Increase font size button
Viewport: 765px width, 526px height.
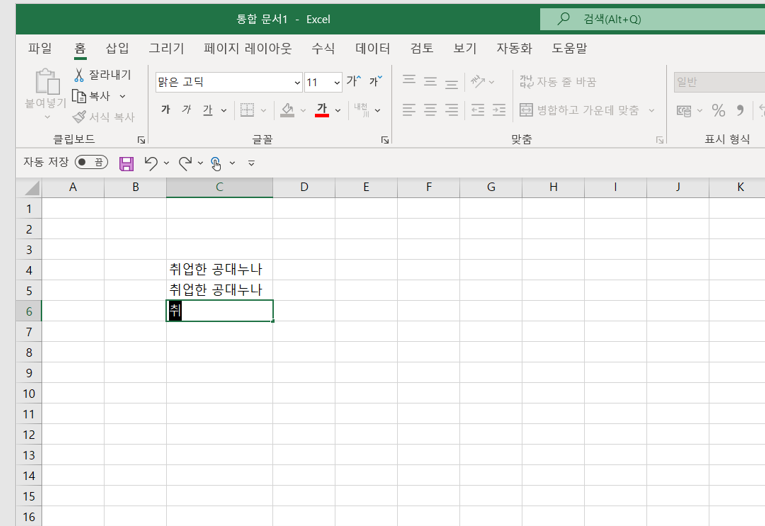[x=354, y=81]
